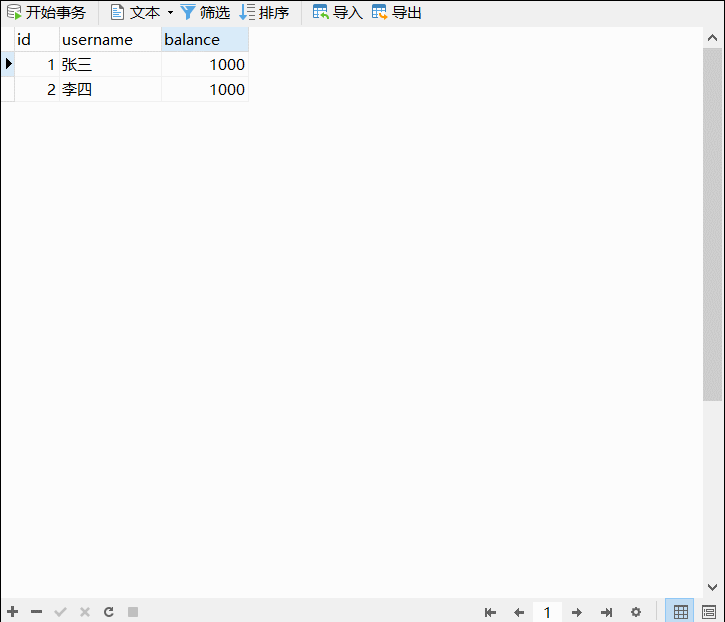Viewport: 725px width, 622px height.
Task: Click the scrollbar down arrow
Action: coord(713,587)
